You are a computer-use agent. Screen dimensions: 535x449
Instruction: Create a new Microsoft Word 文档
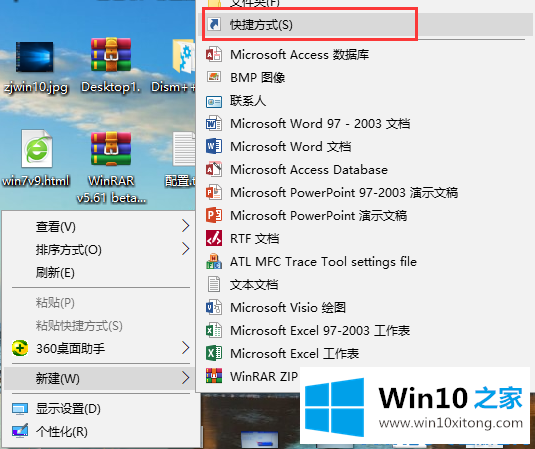coord(291,147)
